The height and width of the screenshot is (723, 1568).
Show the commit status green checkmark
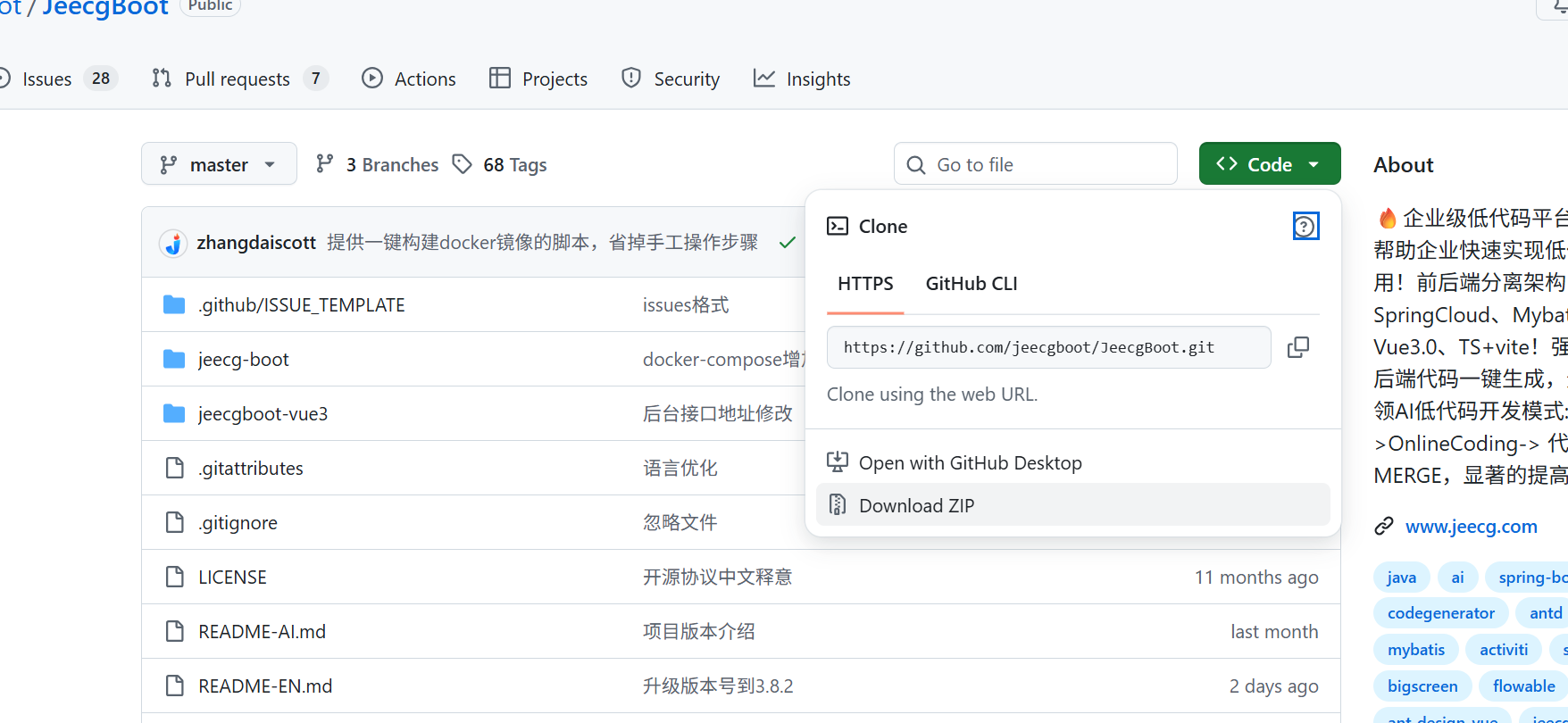[788, 243]
